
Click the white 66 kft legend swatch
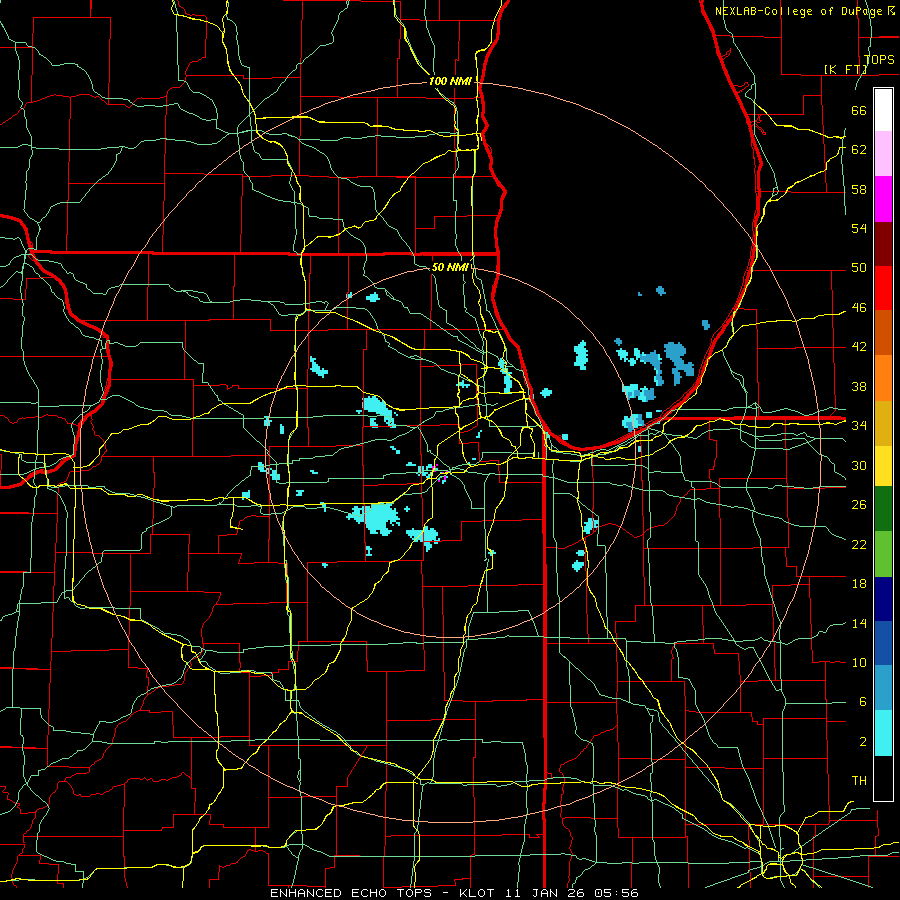coord(883,110)
